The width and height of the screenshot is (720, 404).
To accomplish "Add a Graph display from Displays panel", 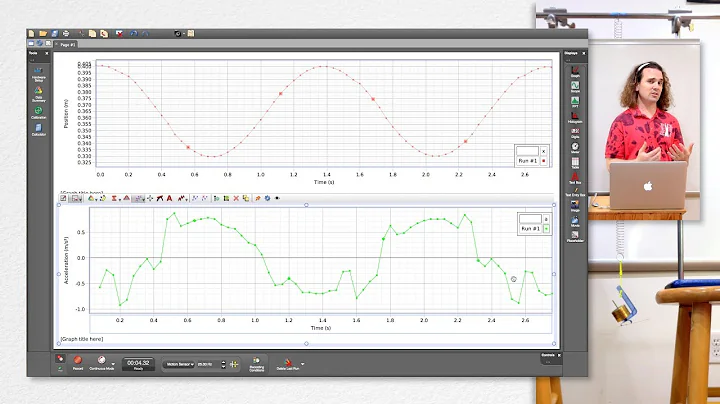I will pyautogui.click(x=575, y=72).
